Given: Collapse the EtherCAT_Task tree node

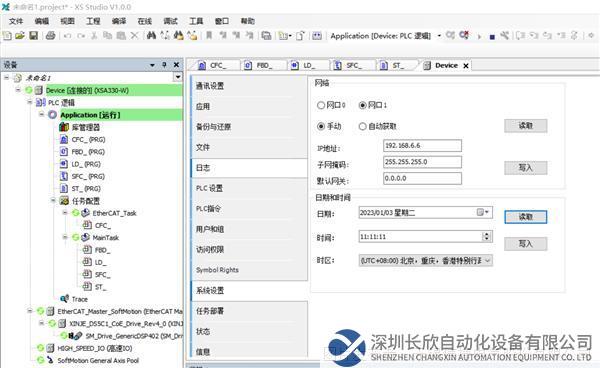Looking at the screenshot, I should tap(65, 213).
